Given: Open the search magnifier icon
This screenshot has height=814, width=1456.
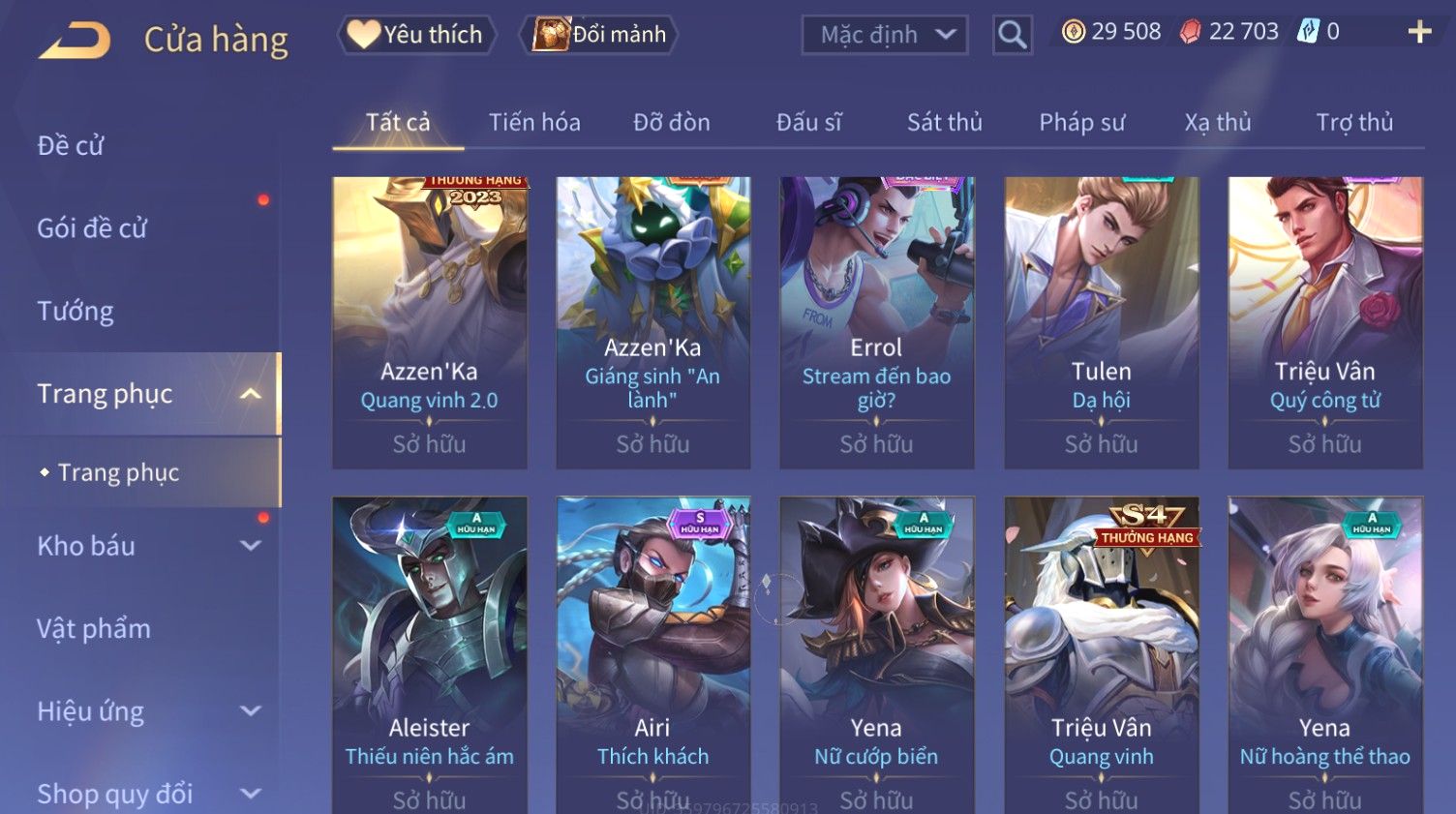Looking at the screenshot, I should click(x=1012, y=35).
